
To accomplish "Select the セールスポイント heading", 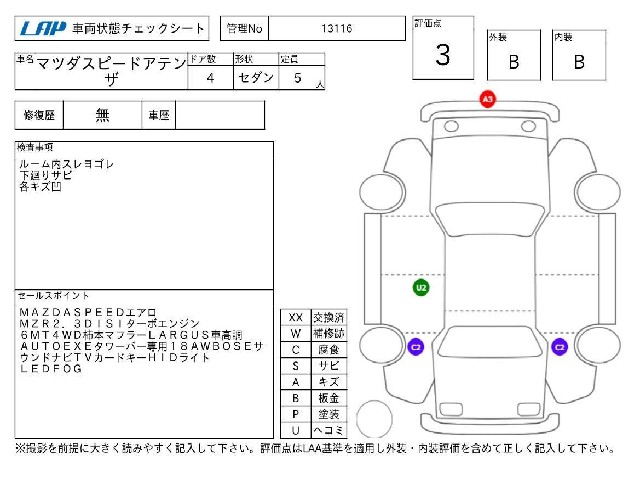I will pyautogui.click(x=53, y=295).
